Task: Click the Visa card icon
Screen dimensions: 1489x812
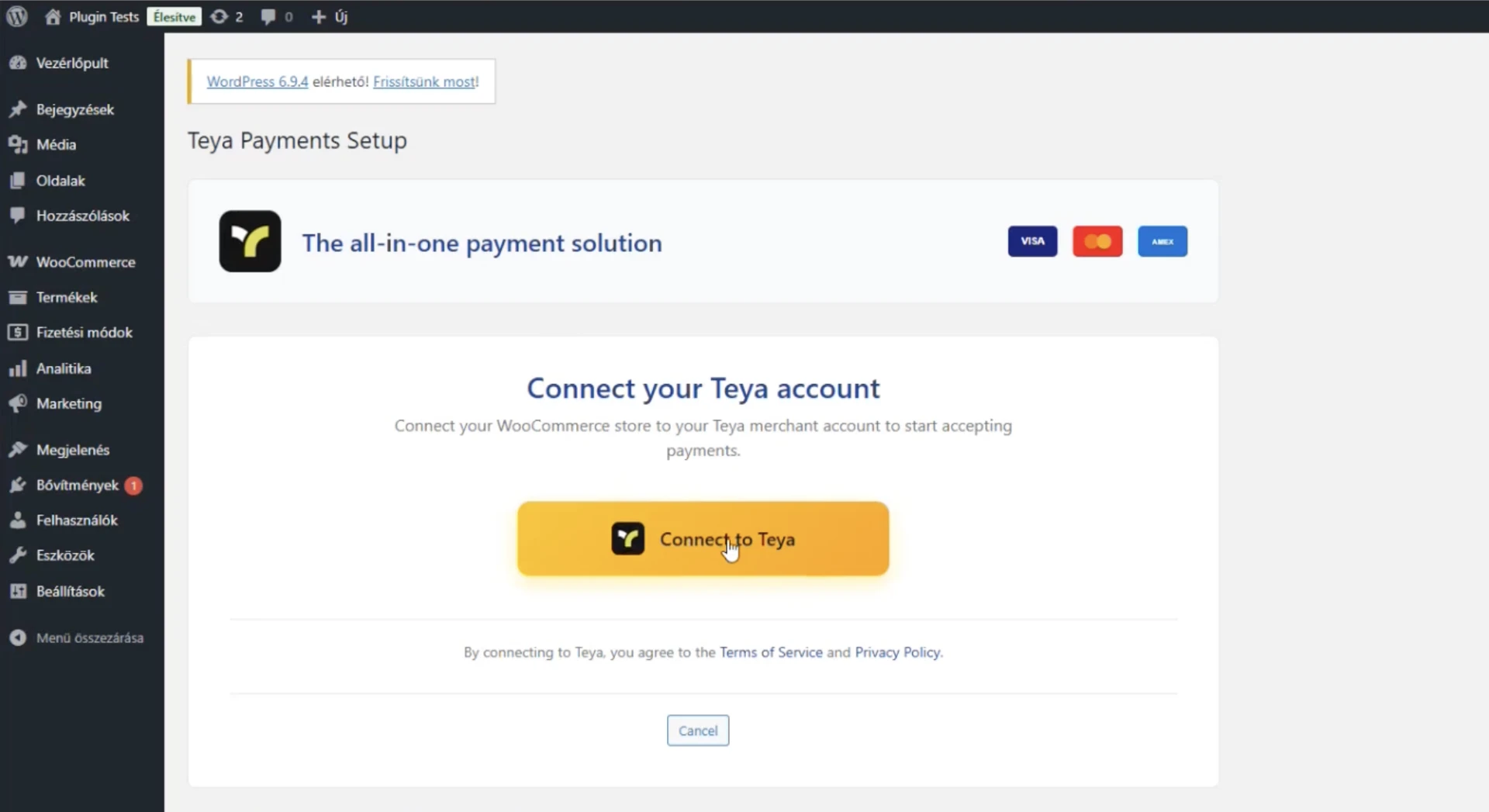Action: (1032, 241)
